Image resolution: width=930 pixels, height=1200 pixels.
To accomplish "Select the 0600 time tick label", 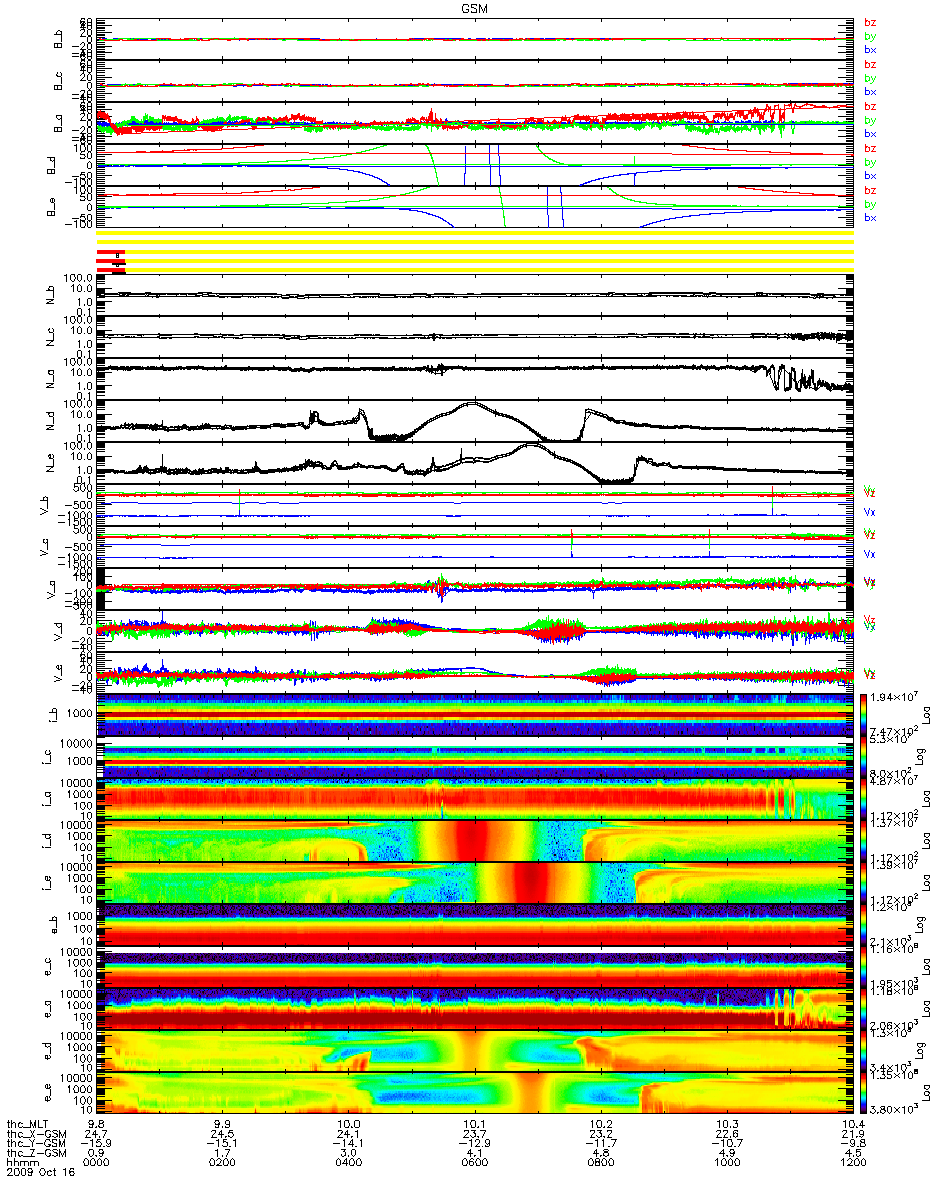I will 475,1163.
